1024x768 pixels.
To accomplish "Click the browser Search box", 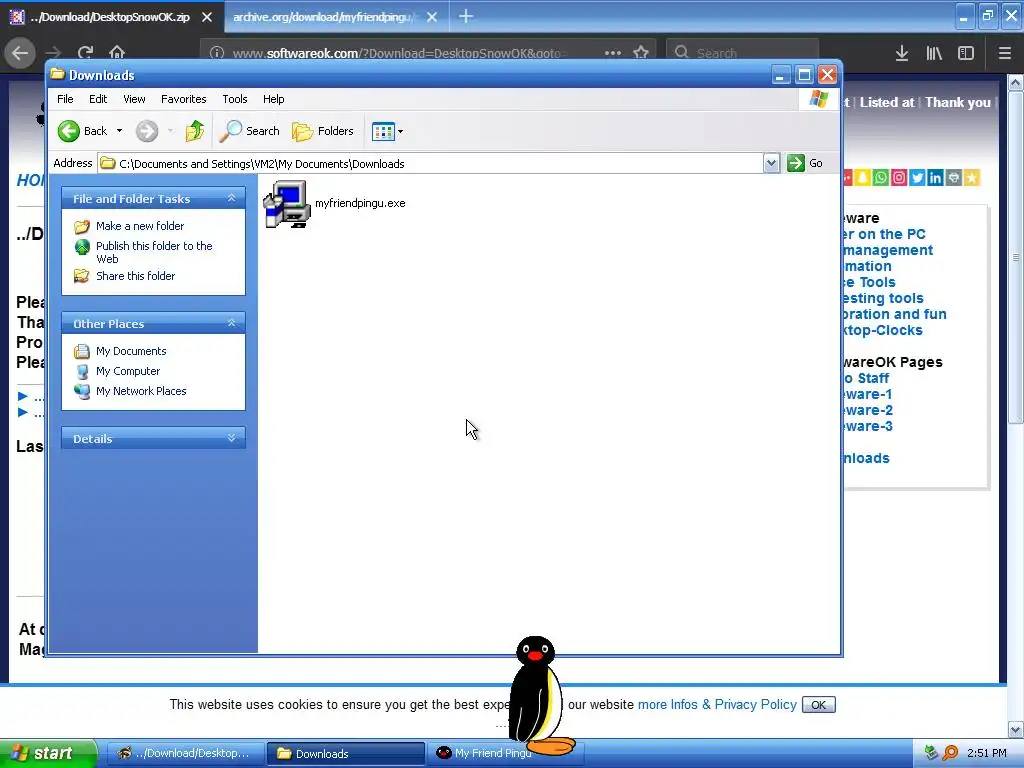I will [742, 53].
